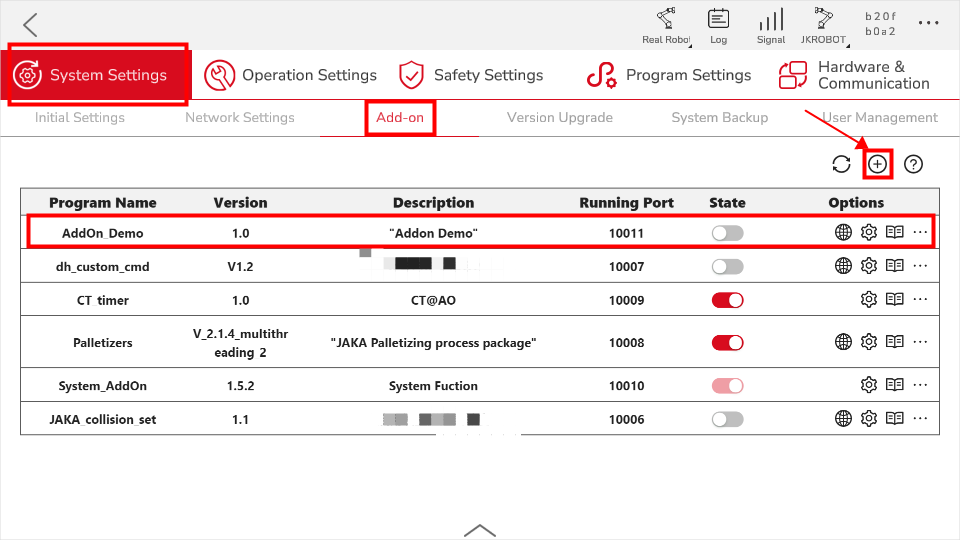Click the add new add-on plus icon
This screenshot has height=540, width=960.
click(x=877, y=165)
